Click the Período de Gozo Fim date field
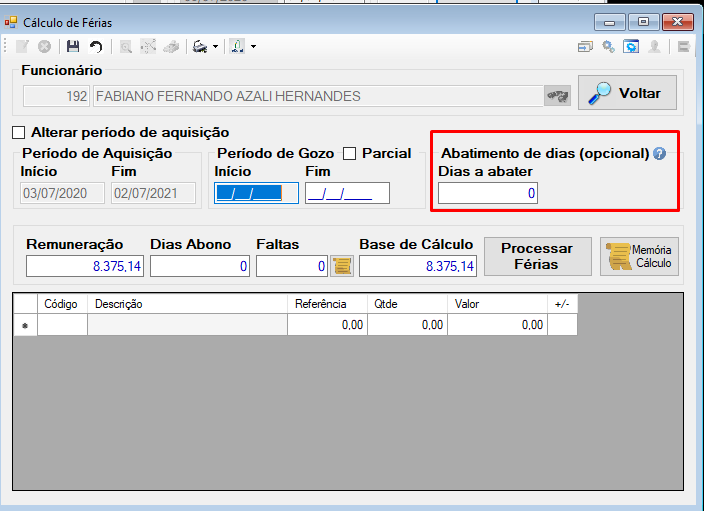Screen dimensions: 704x511 pyautogui.click(x=347, y=193)
